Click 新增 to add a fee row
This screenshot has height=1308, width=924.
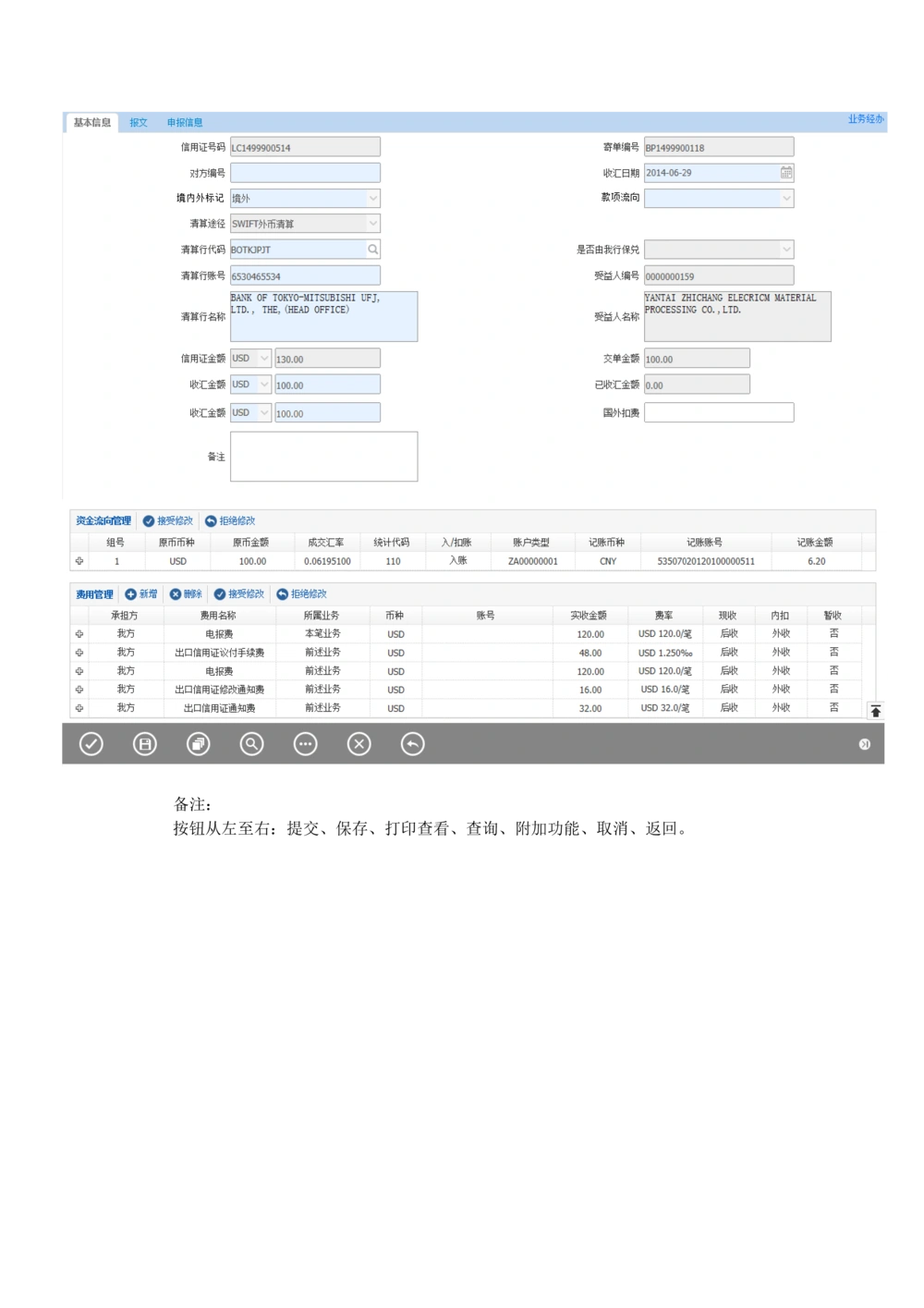(x=144, y=594)
